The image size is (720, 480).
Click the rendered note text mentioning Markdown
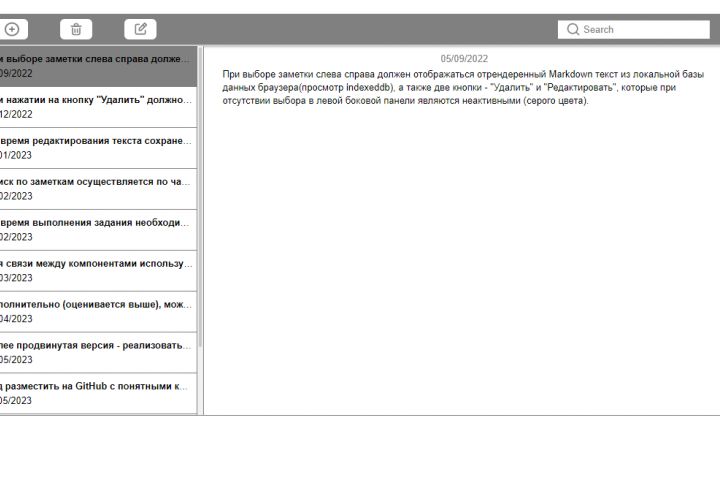tap(463, 87)
